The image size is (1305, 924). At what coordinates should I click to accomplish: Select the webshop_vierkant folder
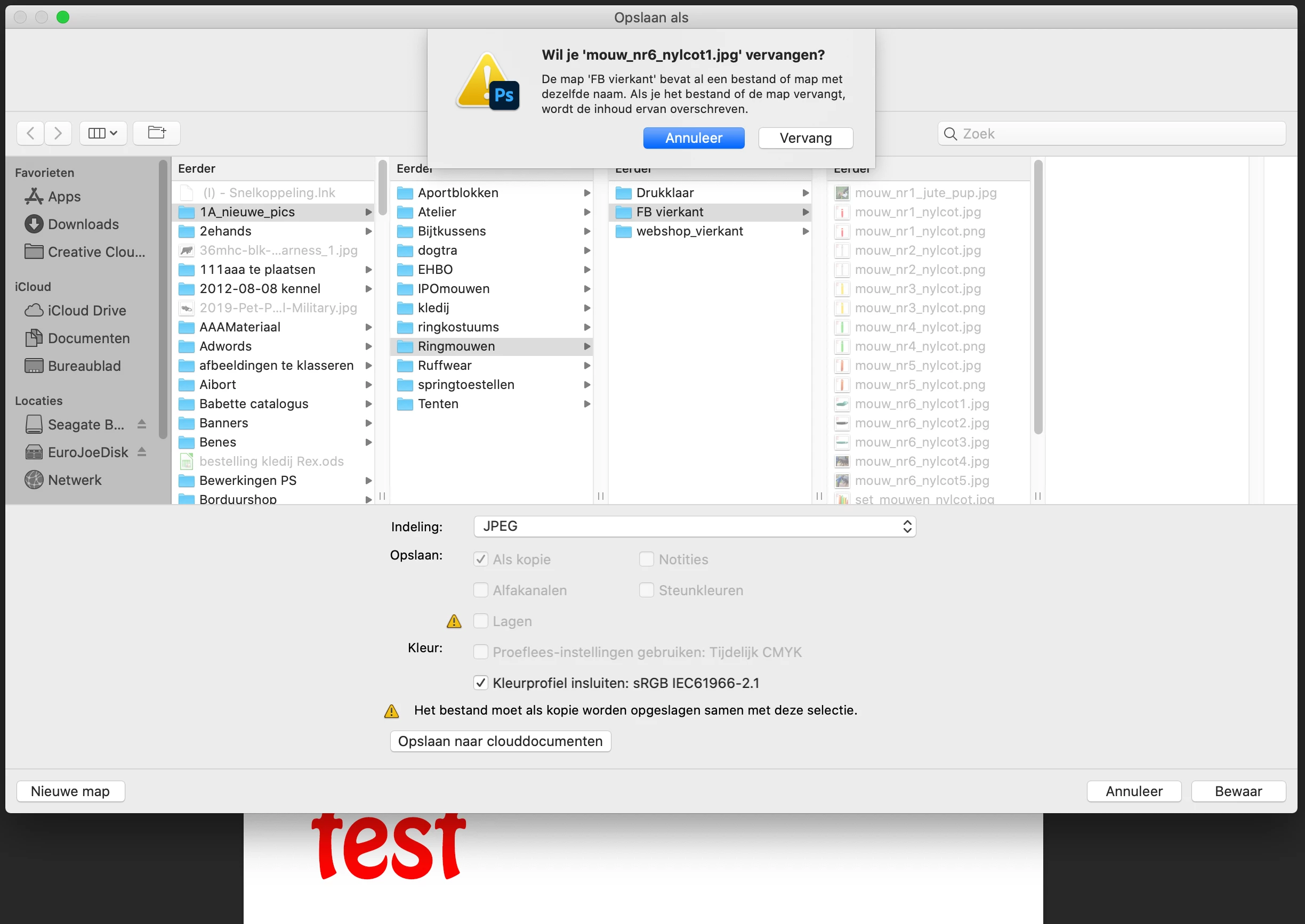689,231
